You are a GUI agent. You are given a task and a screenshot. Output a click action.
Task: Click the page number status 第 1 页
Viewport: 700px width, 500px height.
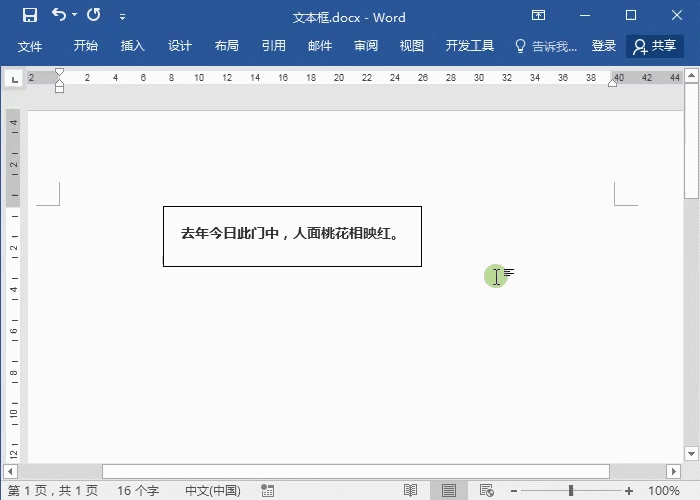click(53, 491)
